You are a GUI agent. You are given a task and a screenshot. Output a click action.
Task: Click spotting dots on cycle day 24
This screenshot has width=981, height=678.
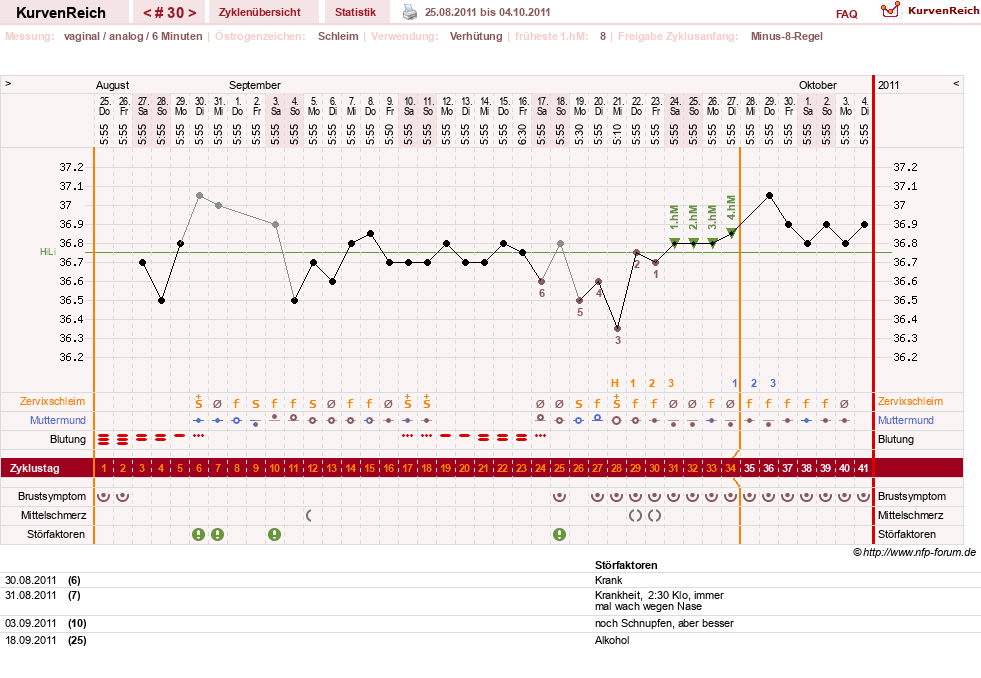pyautogui.click(x=541, y=435)
